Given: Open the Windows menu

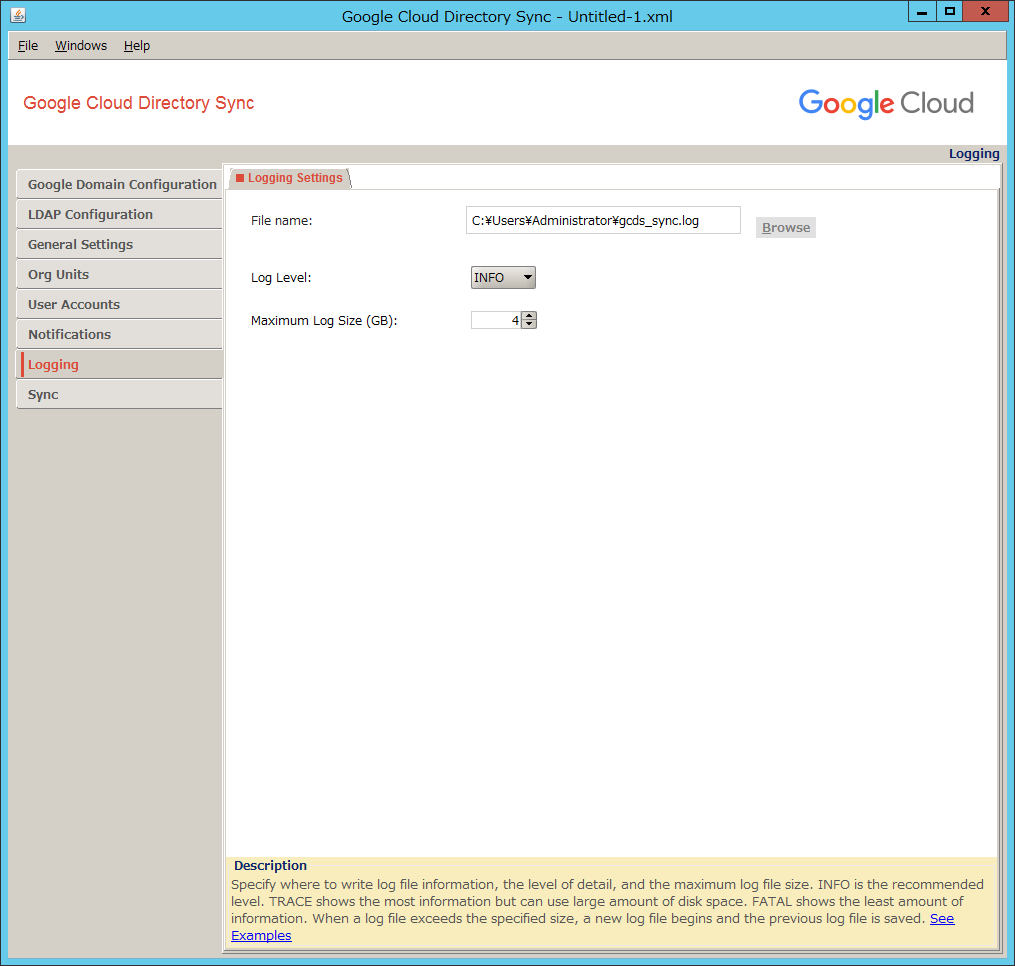Looking at the screenshot, I should point(81,46).
